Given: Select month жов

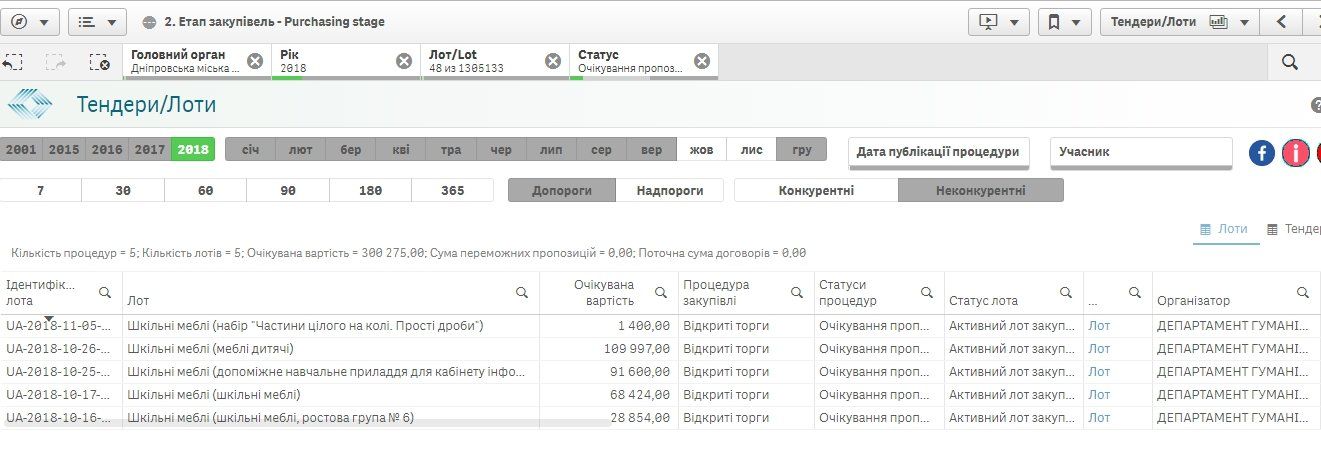Looking at the screenshot, I should (x=701, y=149).
